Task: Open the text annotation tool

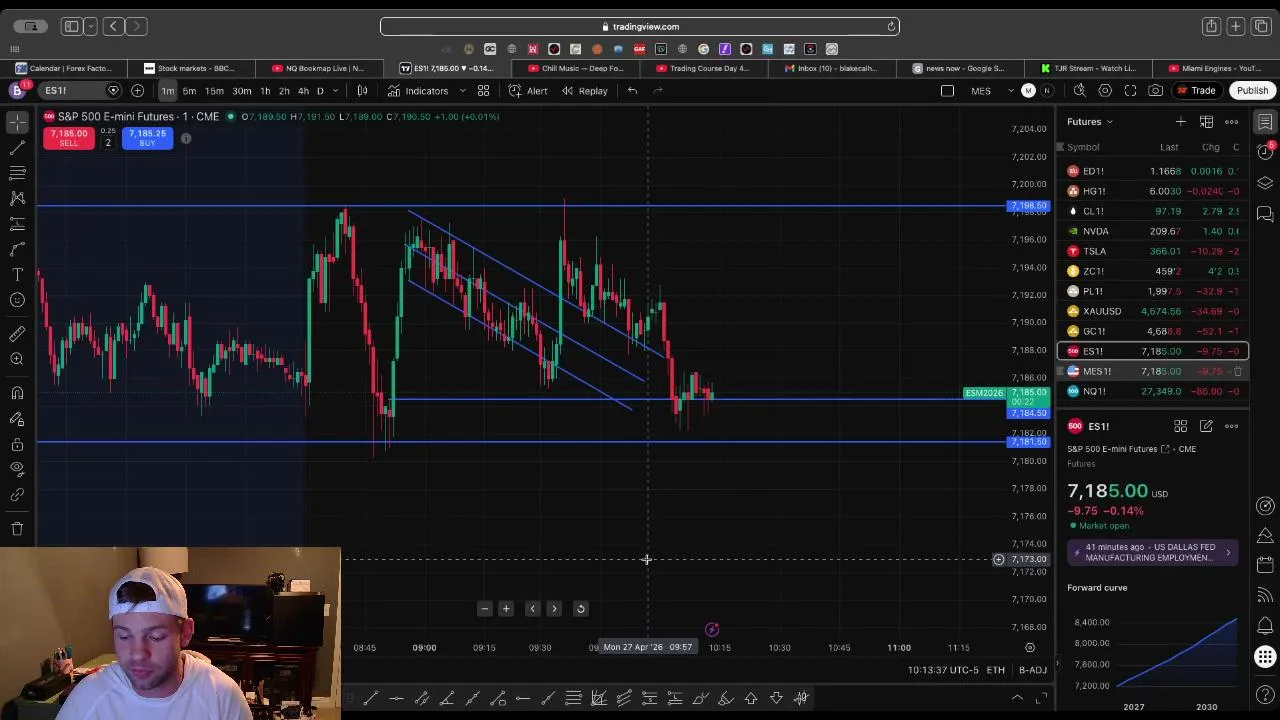Action: tap(17, 274)
